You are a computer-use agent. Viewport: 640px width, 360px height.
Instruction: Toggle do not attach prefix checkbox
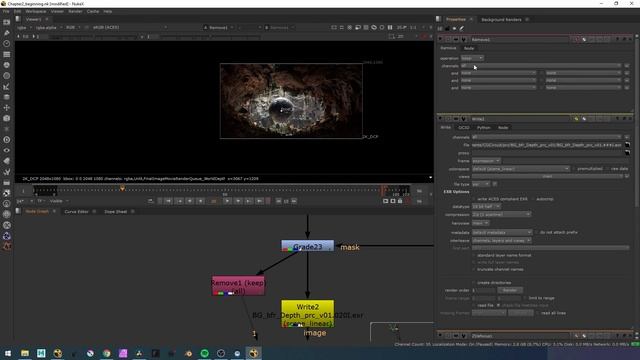(x=536, y=232)
